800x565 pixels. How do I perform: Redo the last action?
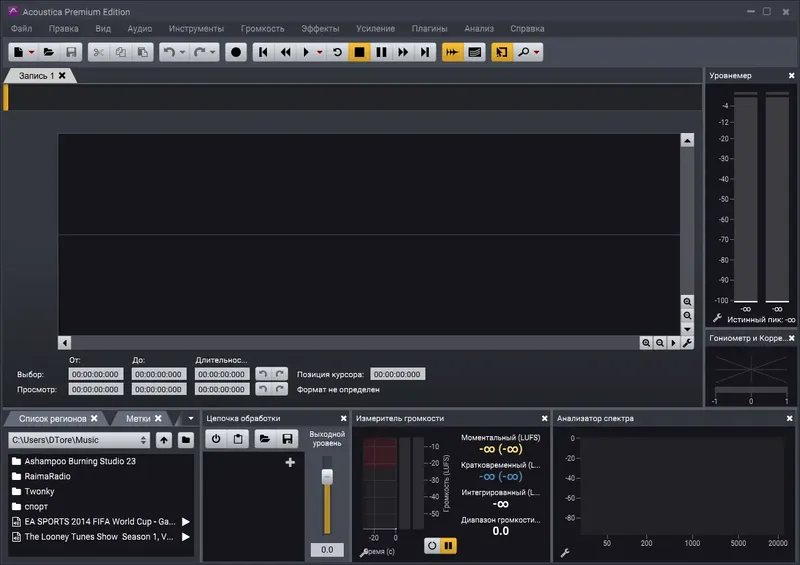(x=199, y=52)
